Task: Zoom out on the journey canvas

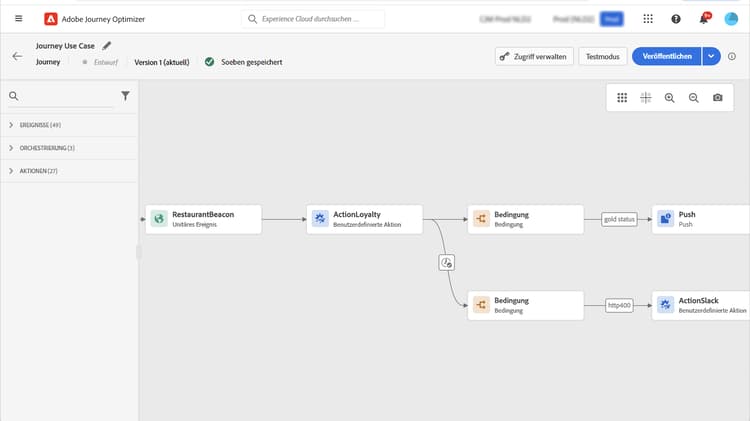Action: [693, 98]
